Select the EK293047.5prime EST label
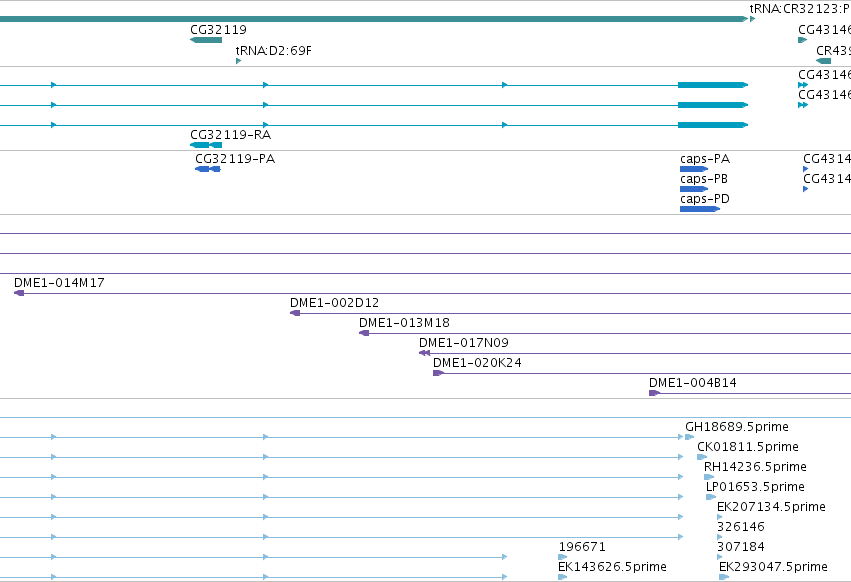Viewport: 851px width, 582px height. tap(773, 567)
